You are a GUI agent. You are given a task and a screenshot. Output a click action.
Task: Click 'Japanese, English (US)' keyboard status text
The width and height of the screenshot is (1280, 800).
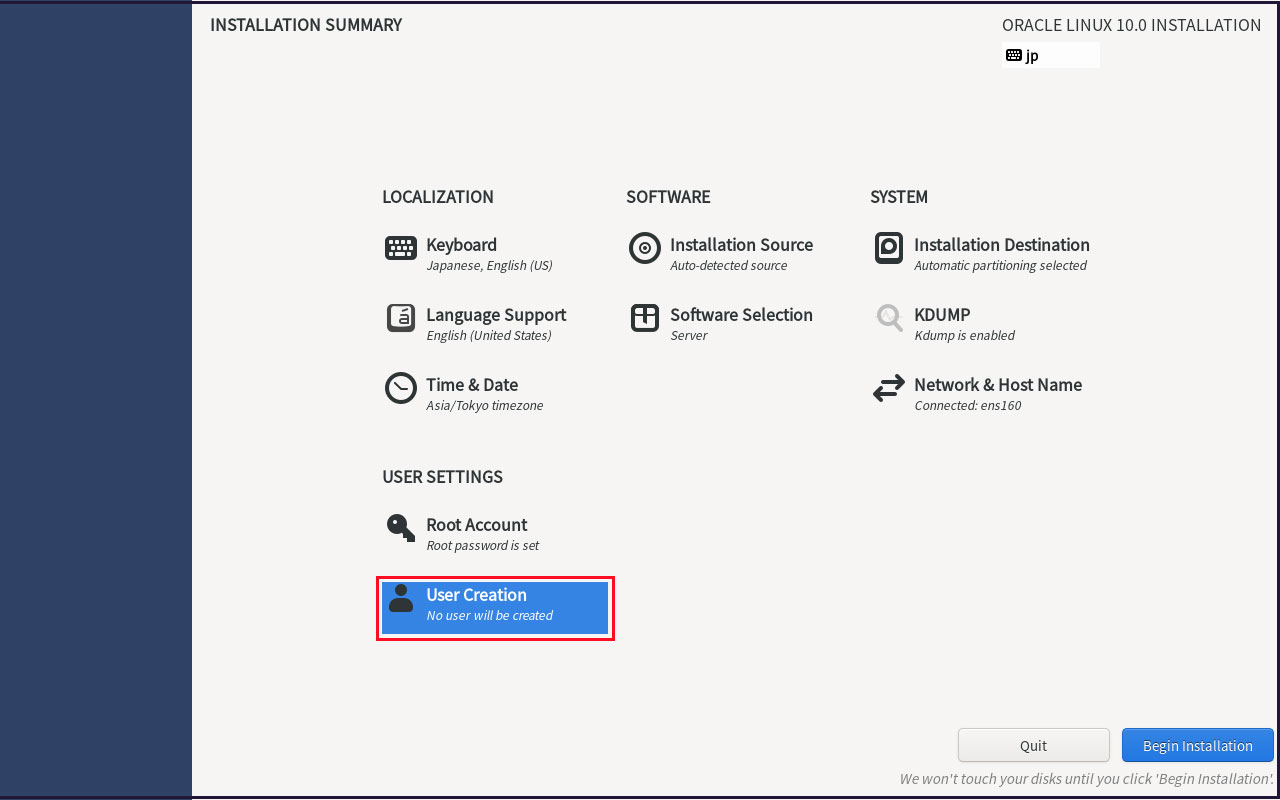click(x=489, y=266)
